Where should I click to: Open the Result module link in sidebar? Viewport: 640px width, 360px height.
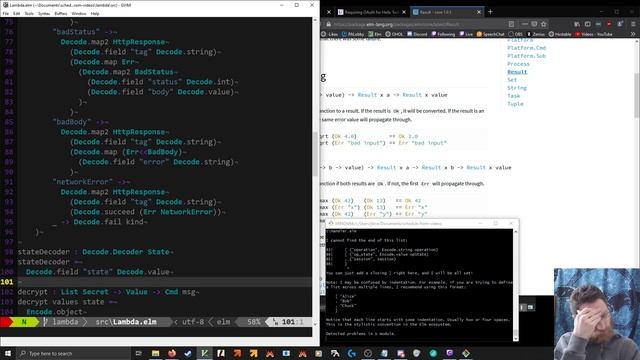coord(517,72)
